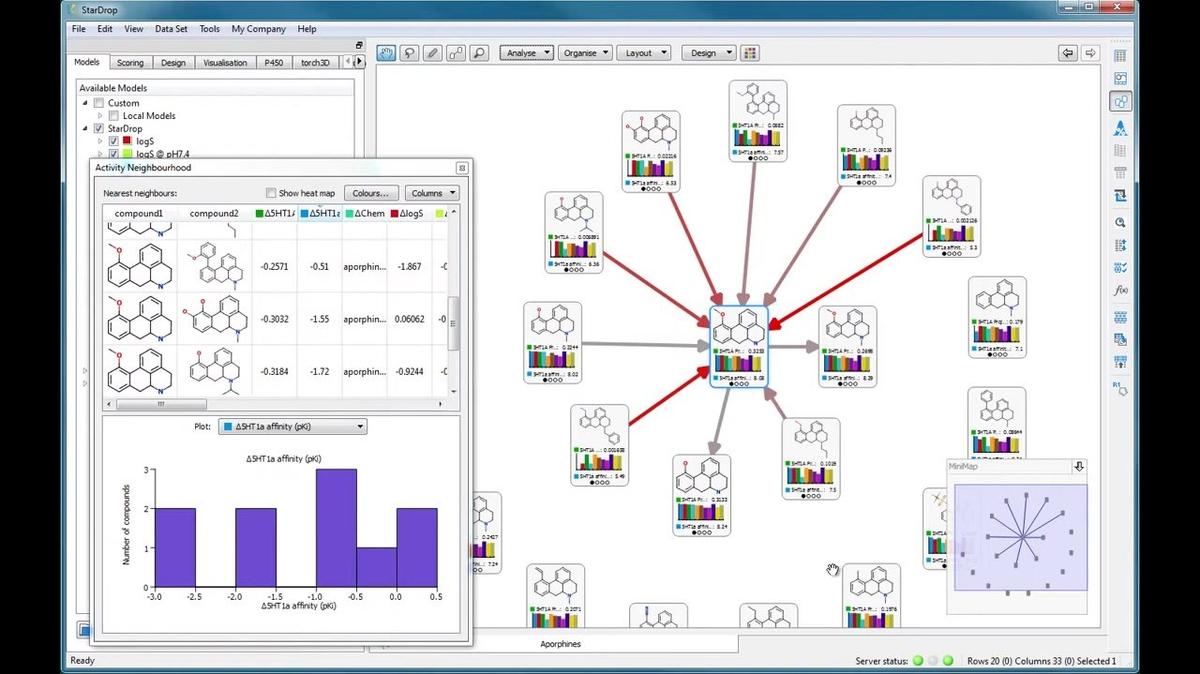Screen dimensions: 1200x674
Task: Click the Colours... button
Action: click(x=371, y=192)
